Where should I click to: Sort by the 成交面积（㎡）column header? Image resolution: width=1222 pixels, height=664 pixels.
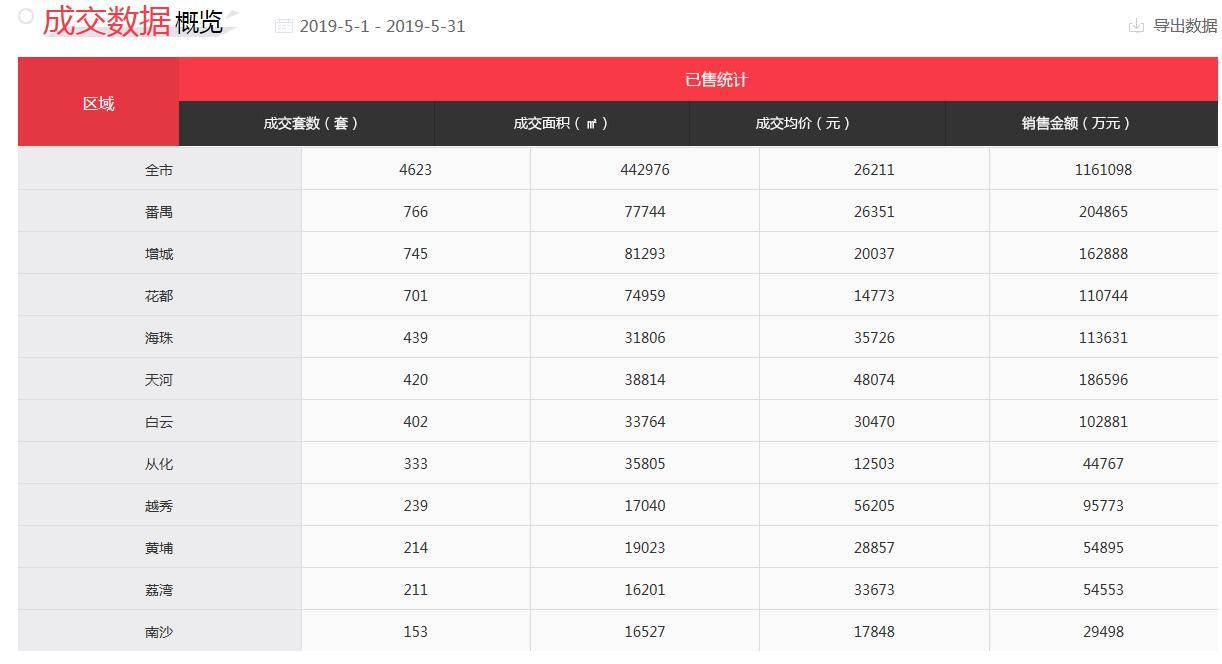coord(561,124)
